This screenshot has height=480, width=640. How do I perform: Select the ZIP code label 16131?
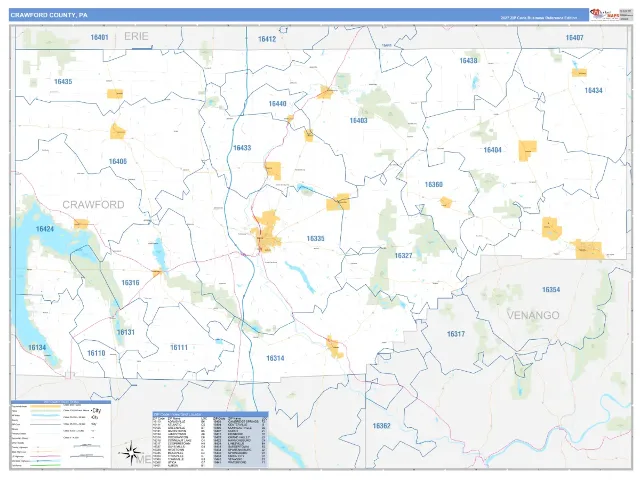click(x=126, y=332)
